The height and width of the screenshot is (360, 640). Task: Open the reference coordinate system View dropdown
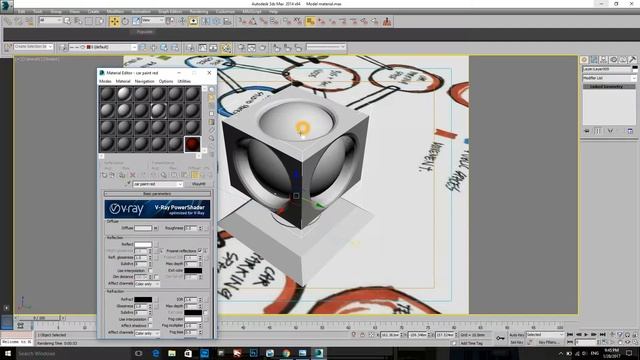point(152,20)
